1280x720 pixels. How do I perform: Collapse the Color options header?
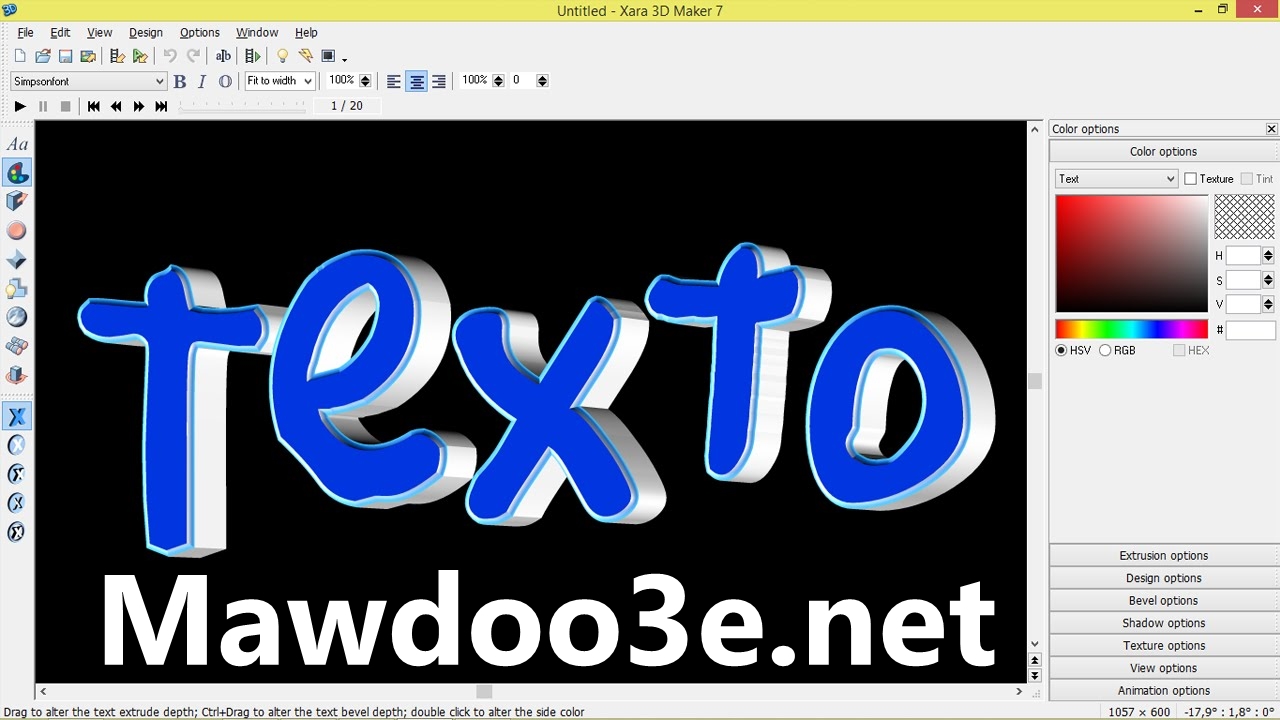point(1164,152)
